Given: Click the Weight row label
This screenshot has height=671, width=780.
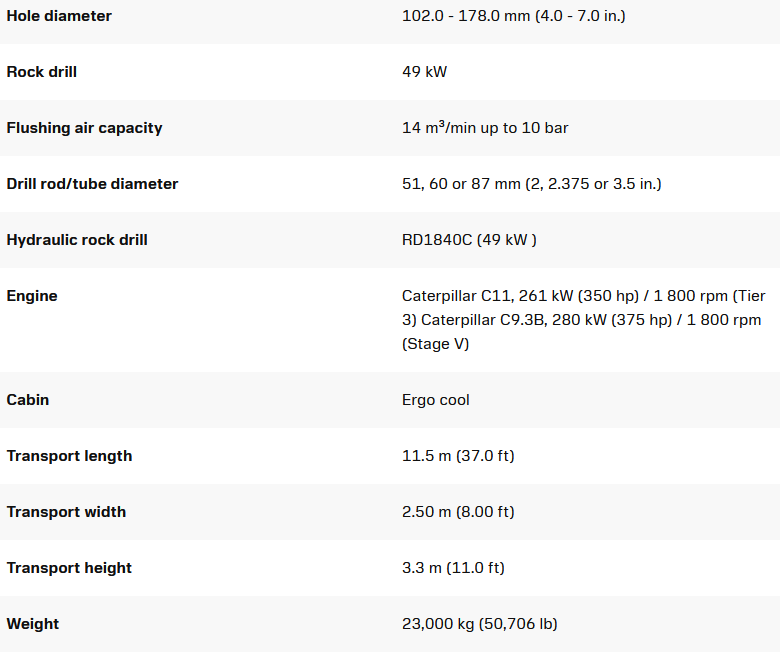Looking at the screenshot, I should tap(33, 624).
